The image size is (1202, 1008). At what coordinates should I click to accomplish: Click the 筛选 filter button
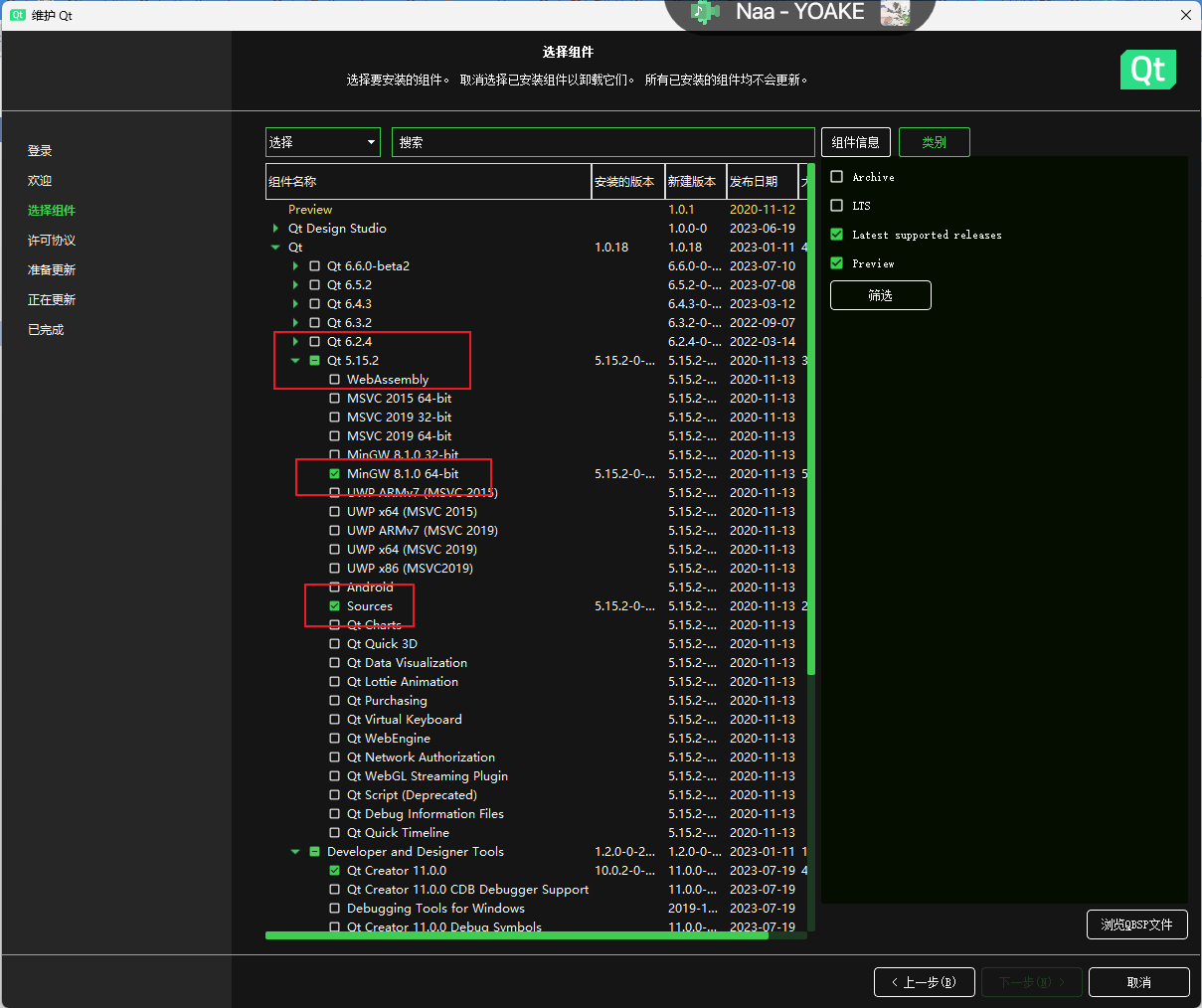[x=881, y=295]
